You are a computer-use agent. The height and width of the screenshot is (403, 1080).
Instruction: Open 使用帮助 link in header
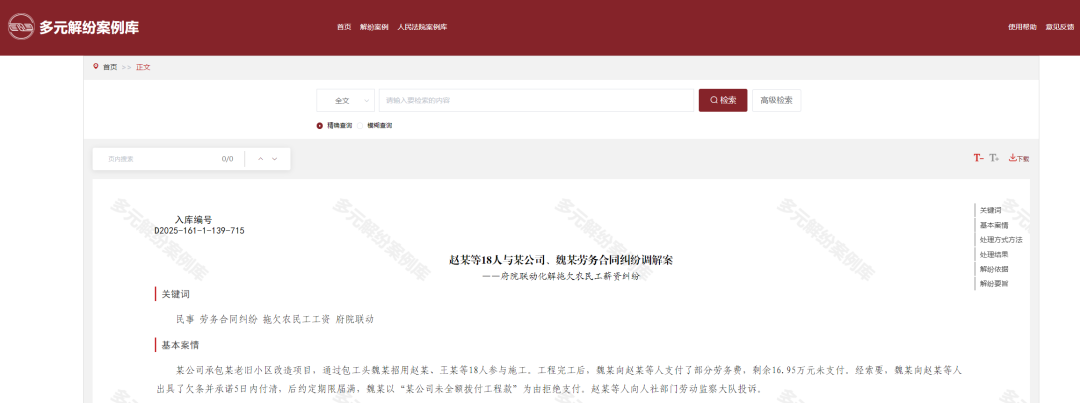pos(1022,27)
